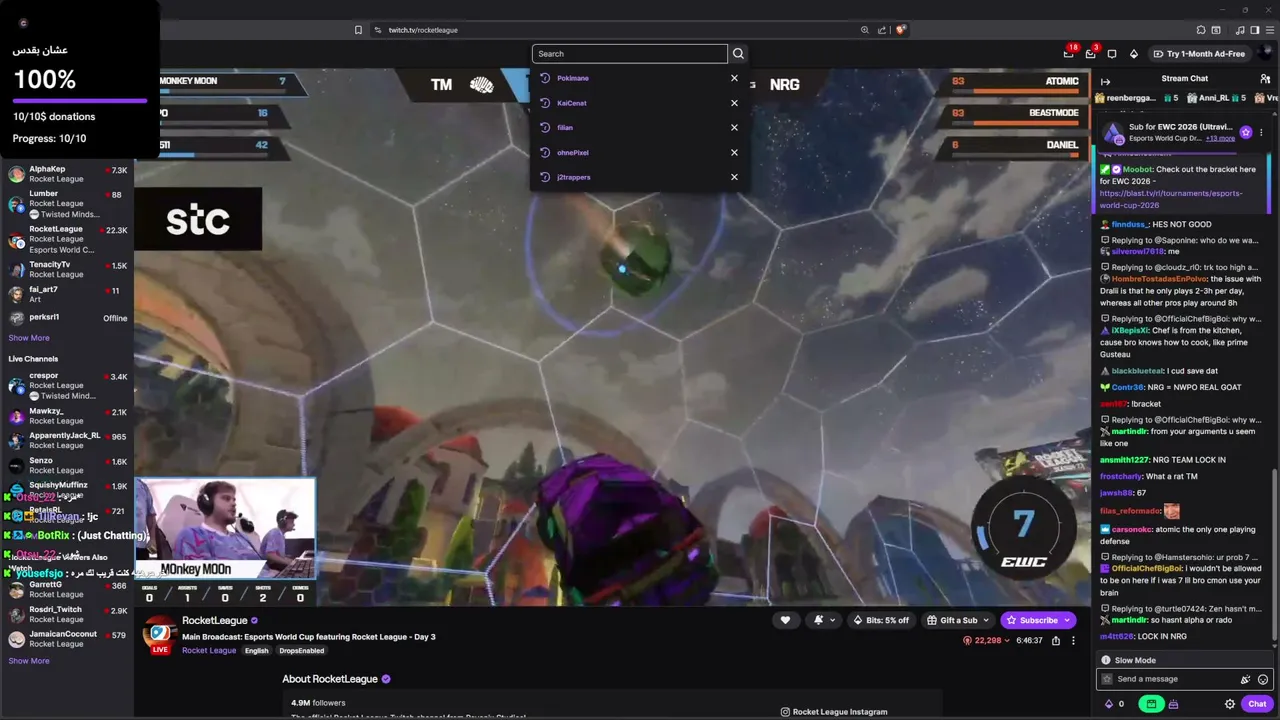Open the celebration icon in chat input
Image resolution: width=1280 pixels, height=720 pixels.
pos(1245,679)
